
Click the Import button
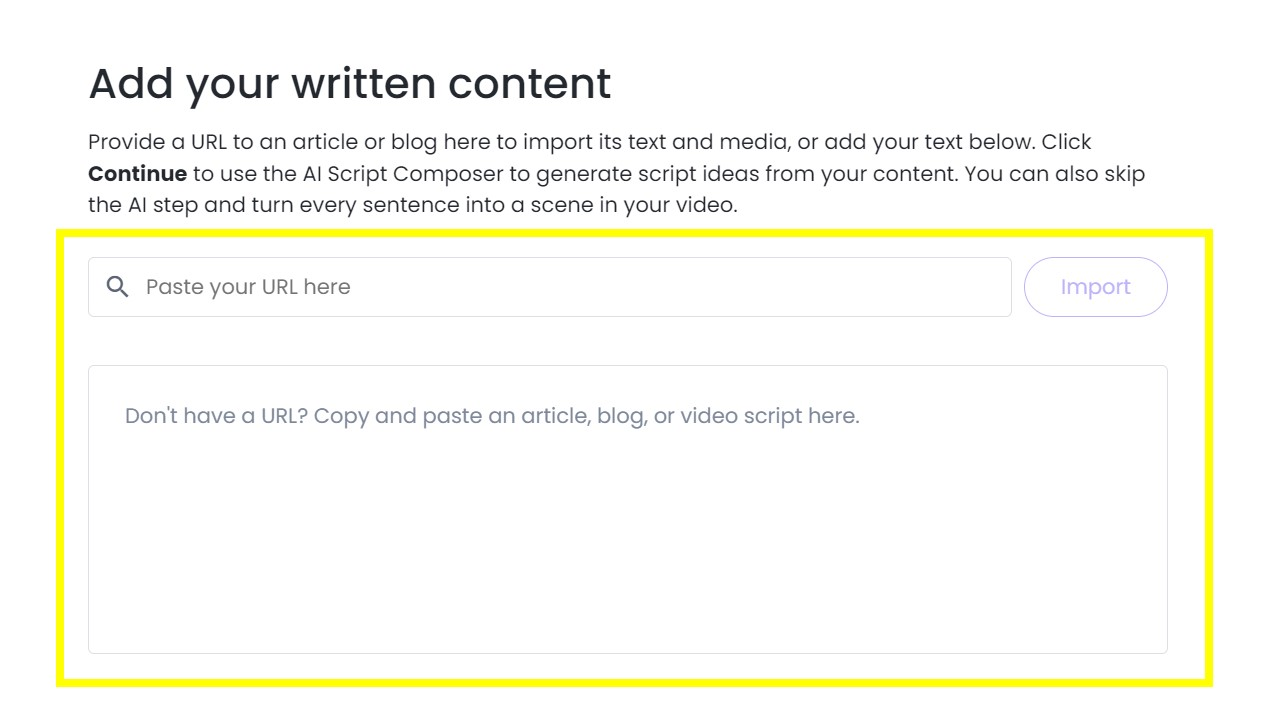[1096, 287]
